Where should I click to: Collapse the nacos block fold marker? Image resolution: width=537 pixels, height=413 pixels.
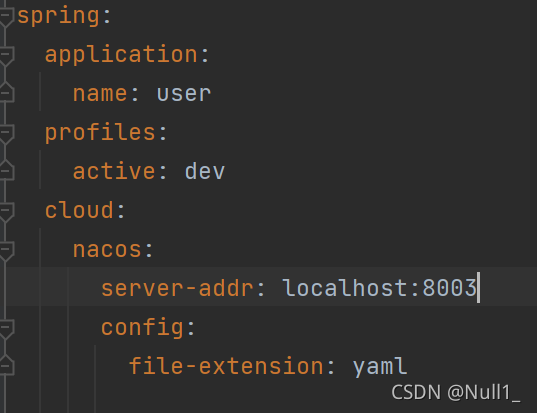click(5, 250)
